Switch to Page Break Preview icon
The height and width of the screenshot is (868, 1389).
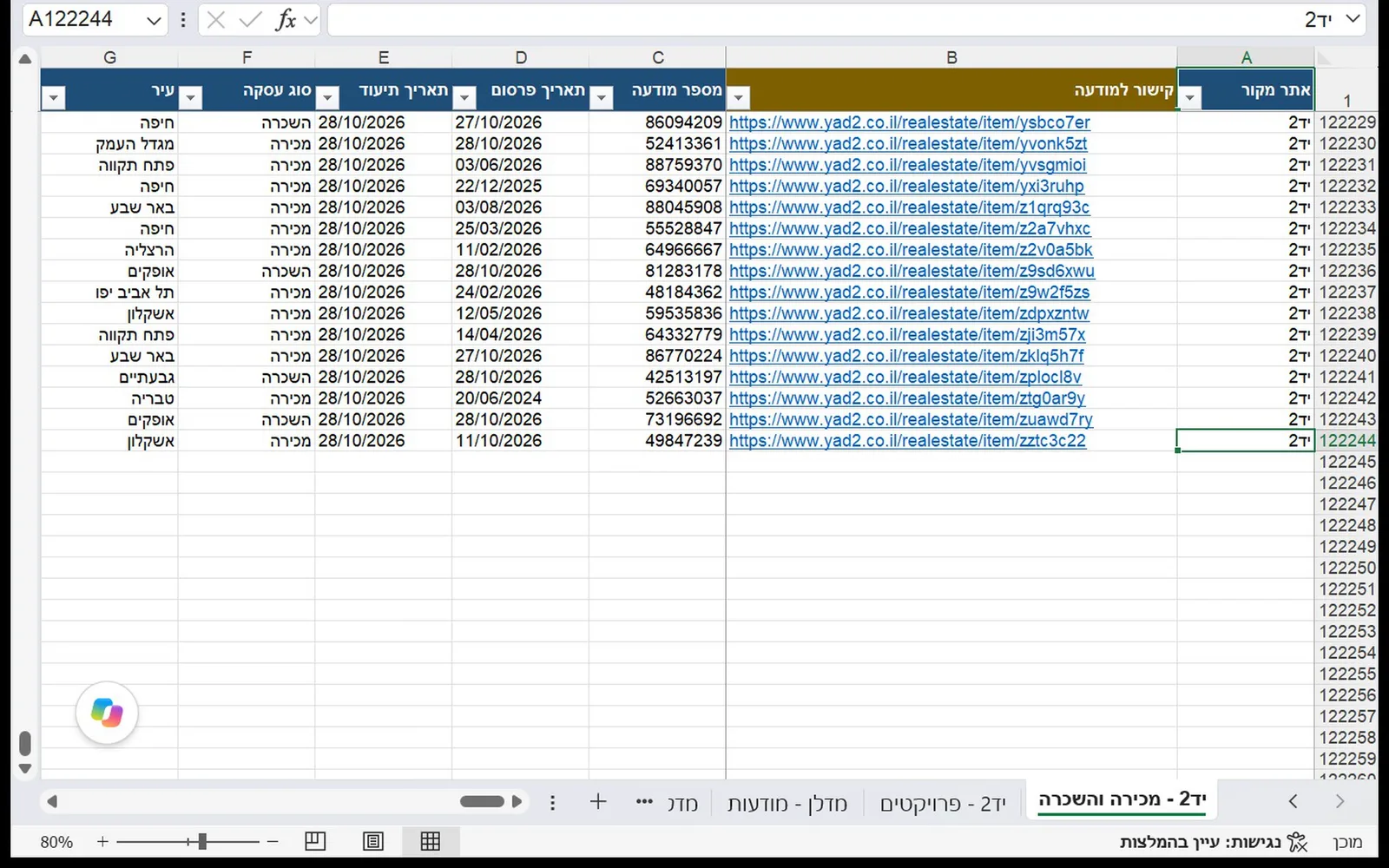coord(315,841)
